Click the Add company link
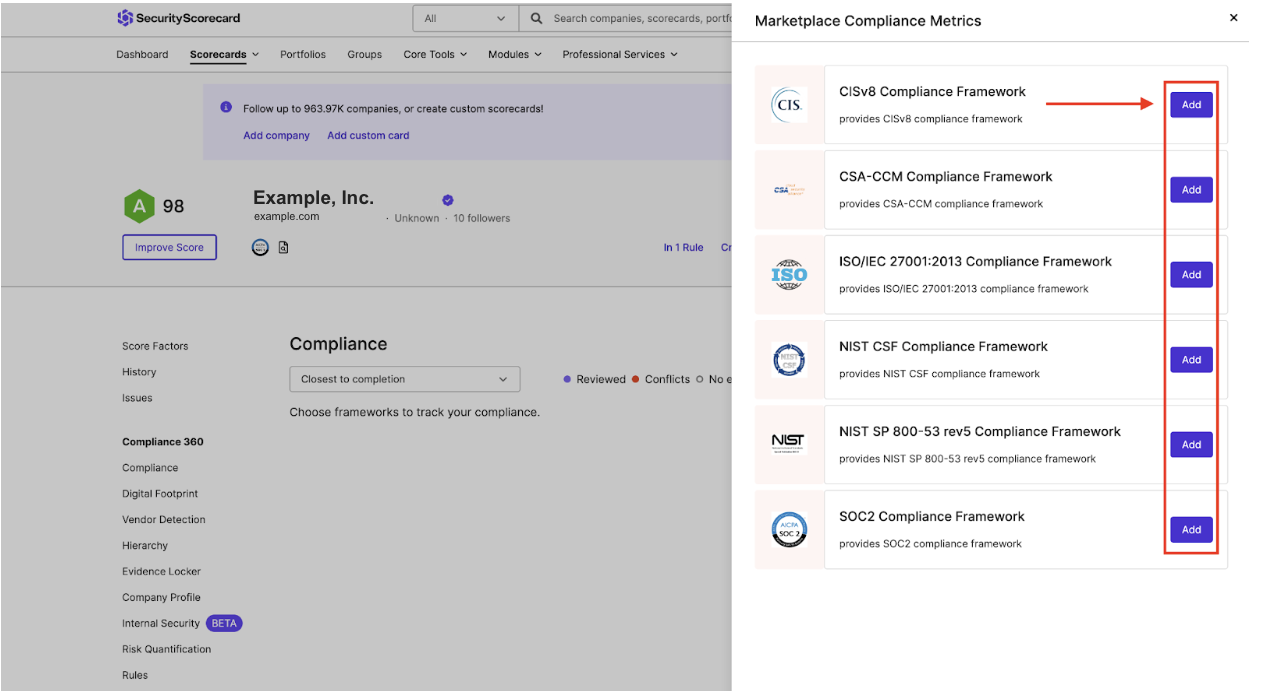Viewport: 1264px width, 696px height. click(x=277, y=136)
